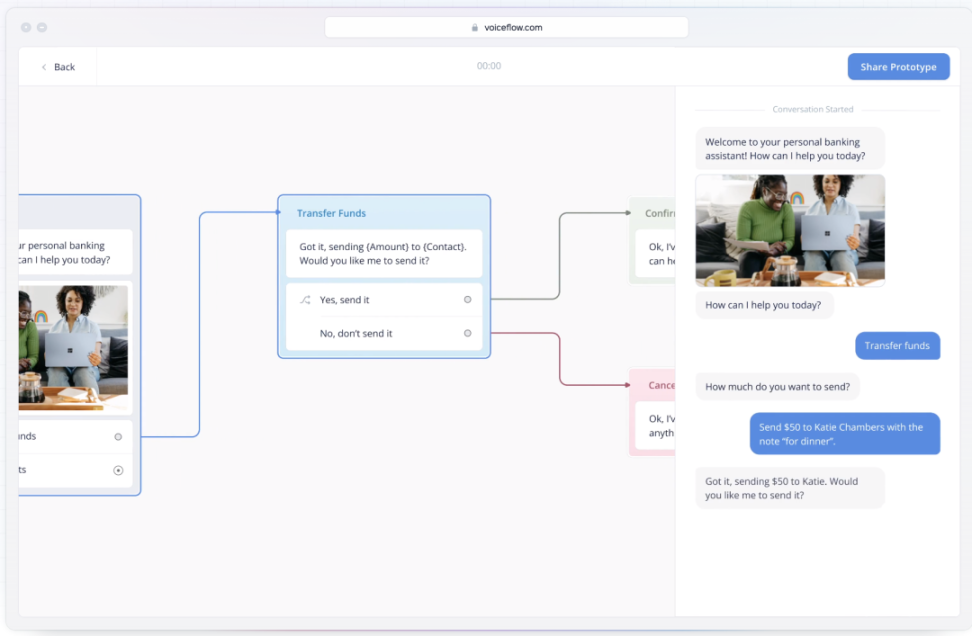Select the No, don't send it choice
Screen dimensions: 972x636
pos(355,333)
